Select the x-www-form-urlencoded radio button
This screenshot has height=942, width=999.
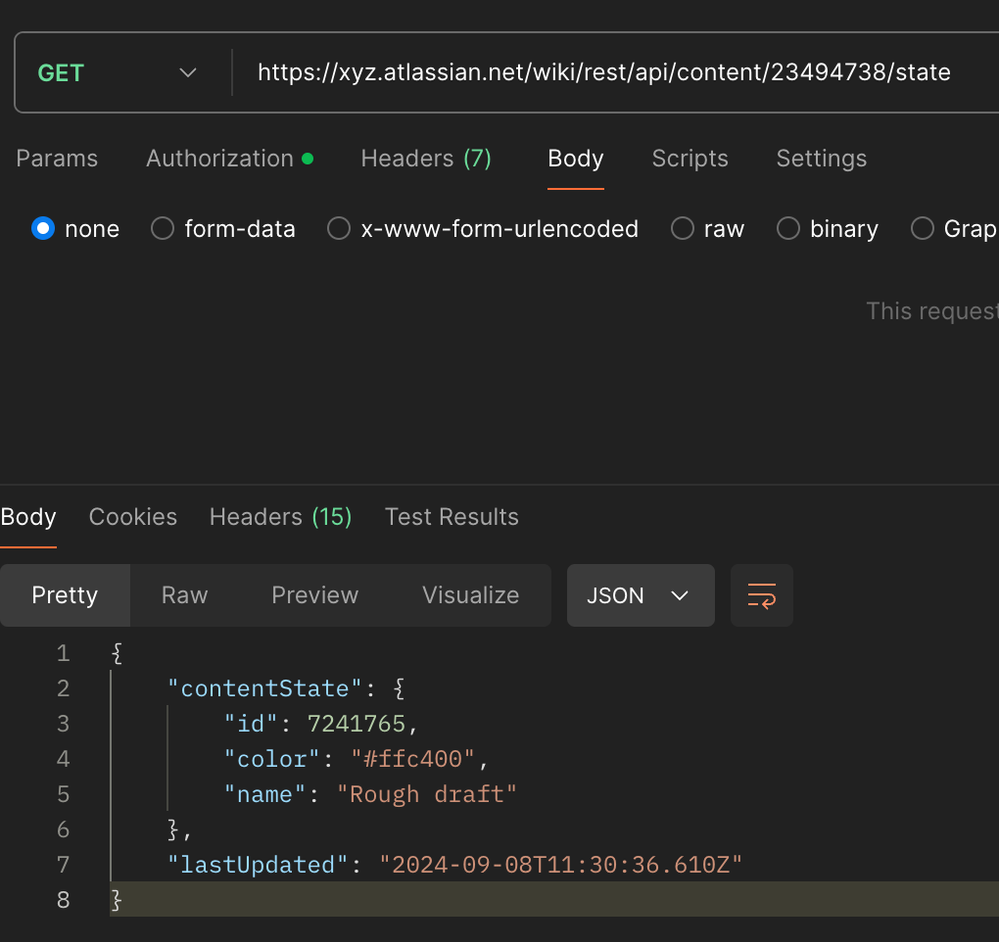338,228
